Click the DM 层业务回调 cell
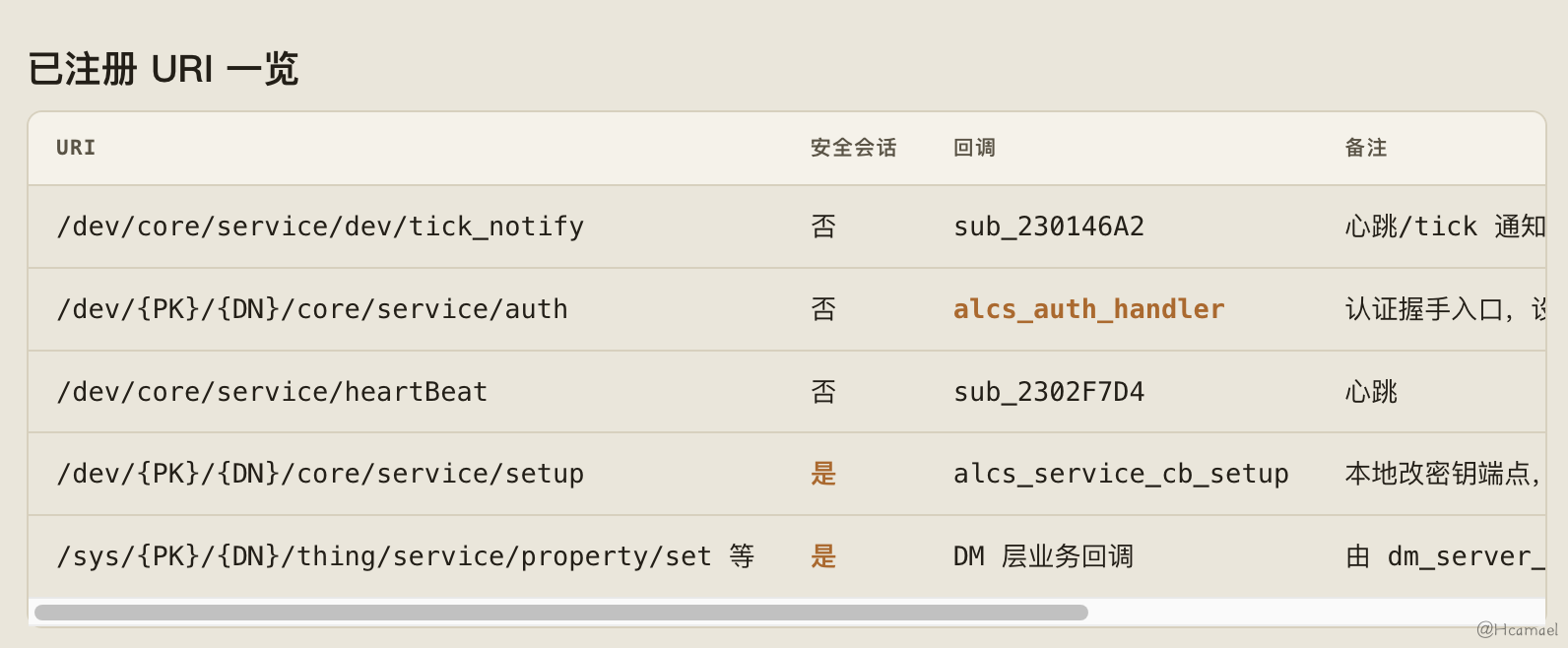Image resolution: width=1568 pixels, height=648 pixels. click(x=1043, y=556)
